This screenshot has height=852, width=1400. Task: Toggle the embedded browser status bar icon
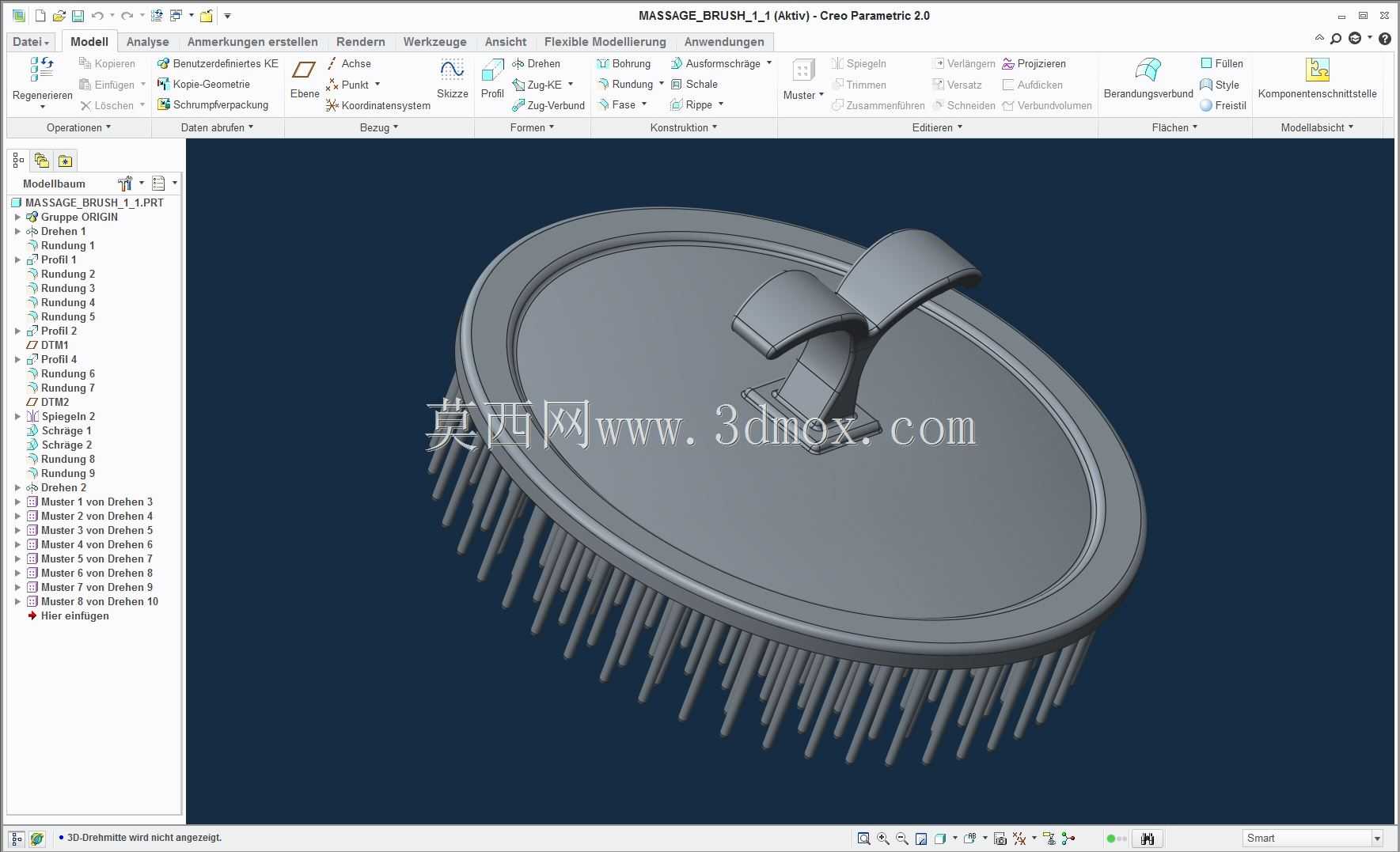tap(36, 839)
